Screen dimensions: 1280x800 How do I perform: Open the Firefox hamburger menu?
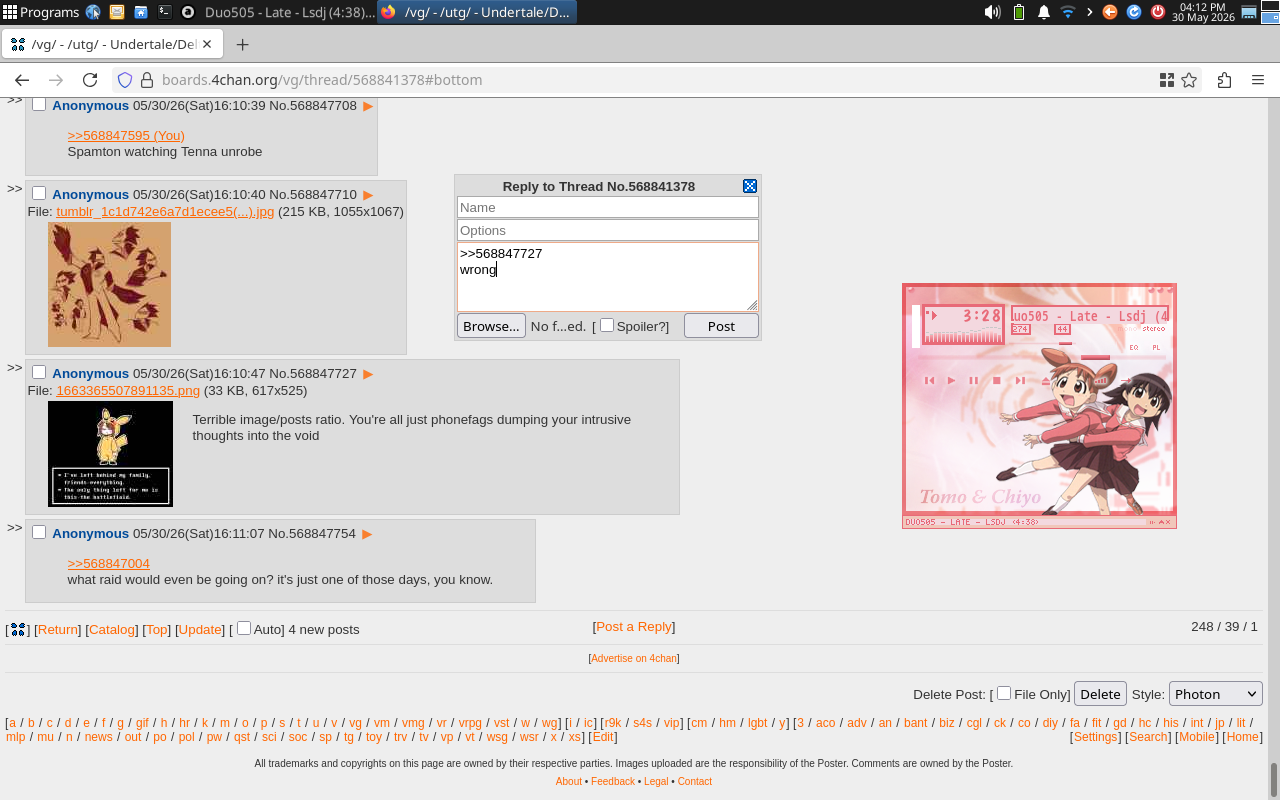click(x=1258, y=80)
